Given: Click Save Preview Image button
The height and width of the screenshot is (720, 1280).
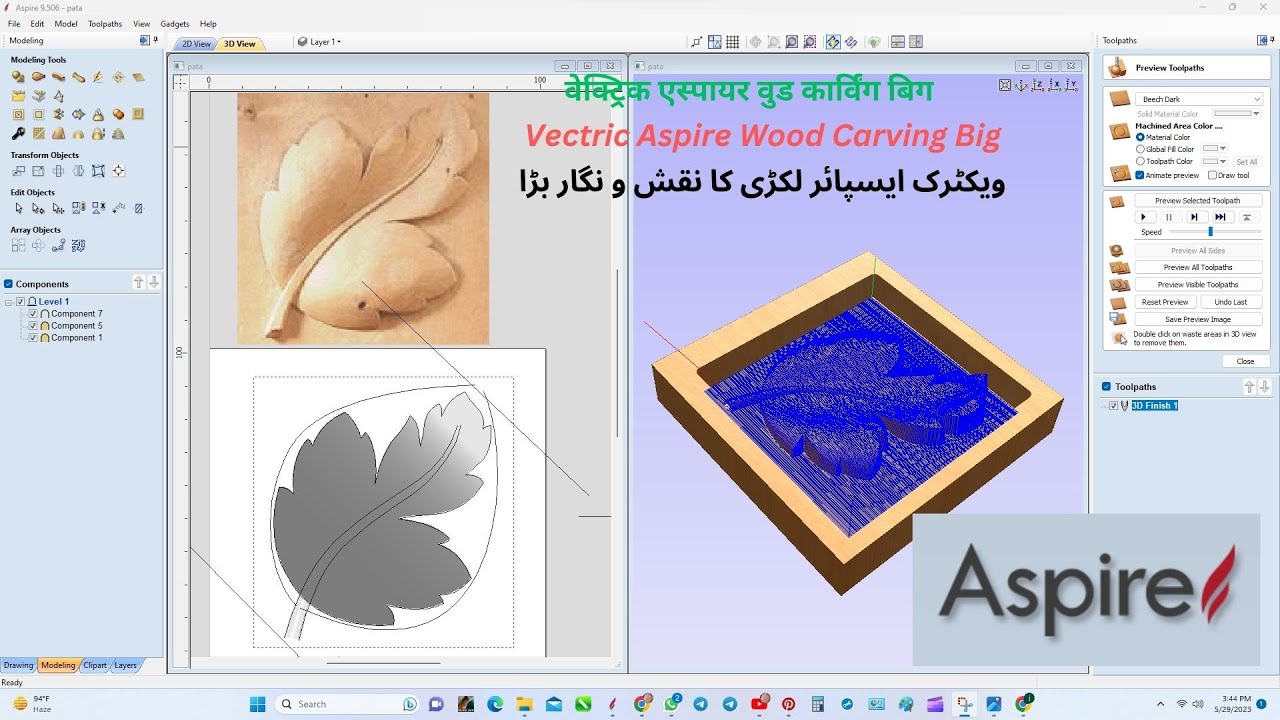Looking at the screenshot, I should [x=1198, y=319].
